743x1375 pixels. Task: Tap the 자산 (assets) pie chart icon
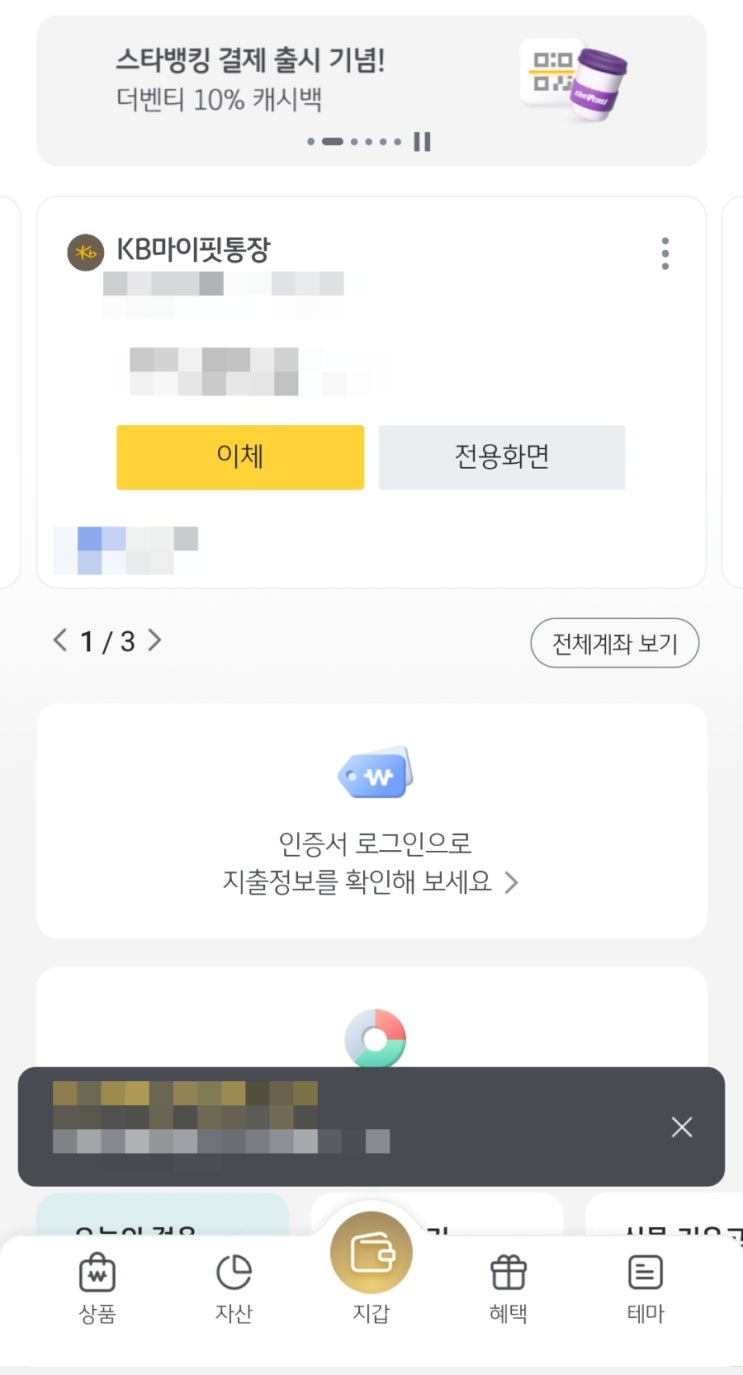[234, 1273]
